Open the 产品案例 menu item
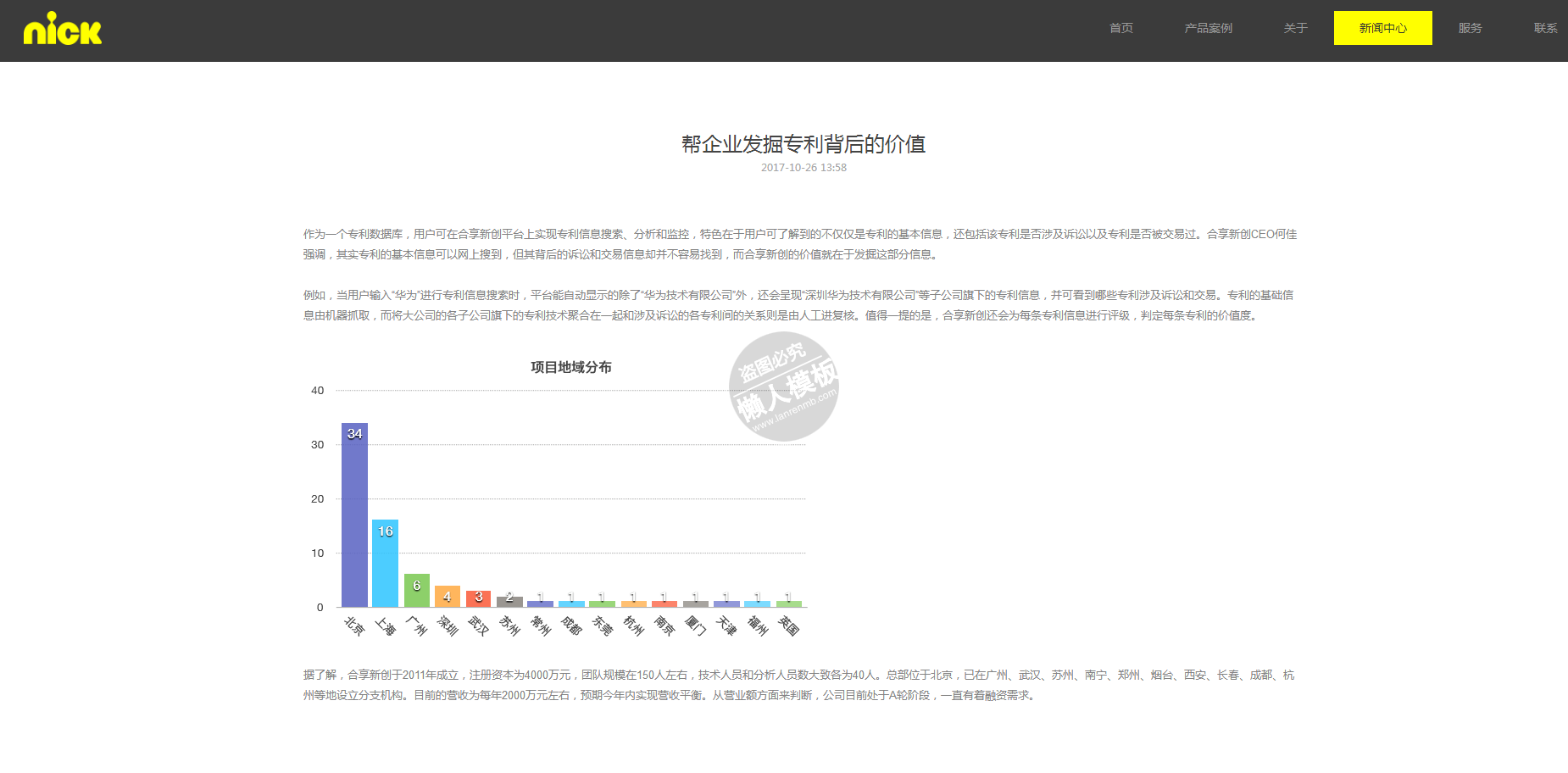Viewport: 1568px width, 773px height. 1208,28
